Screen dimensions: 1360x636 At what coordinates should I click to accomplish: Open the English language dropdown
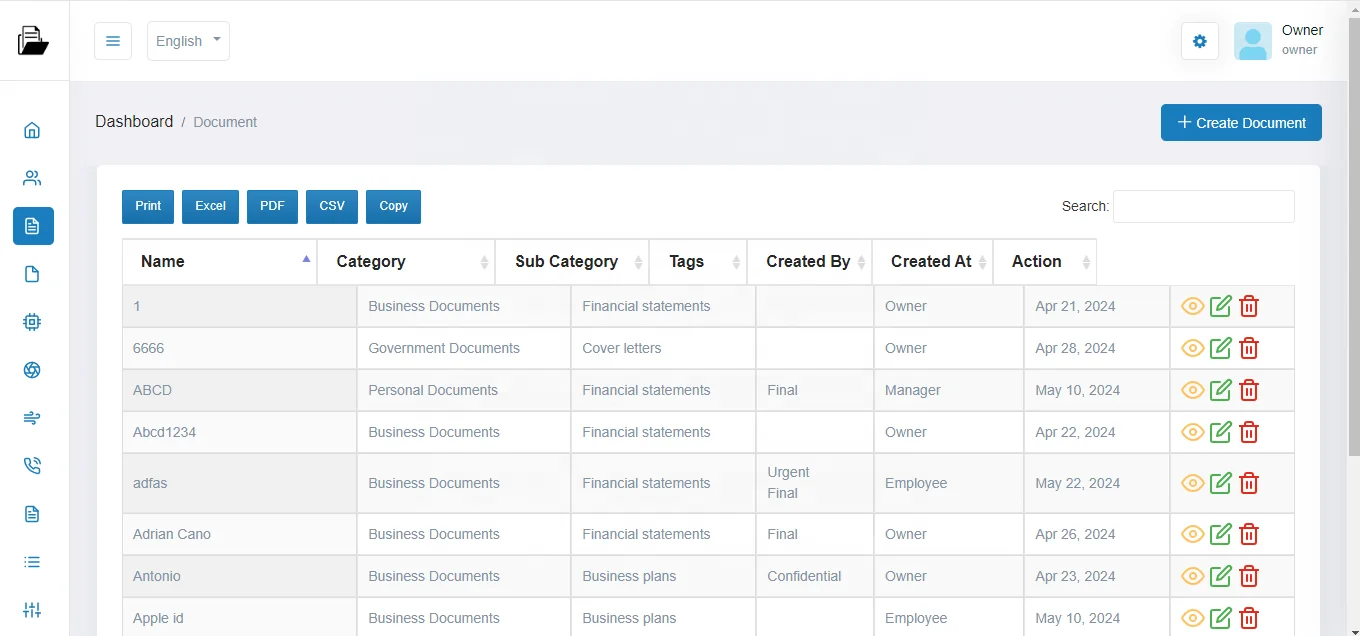pos(187,41)
